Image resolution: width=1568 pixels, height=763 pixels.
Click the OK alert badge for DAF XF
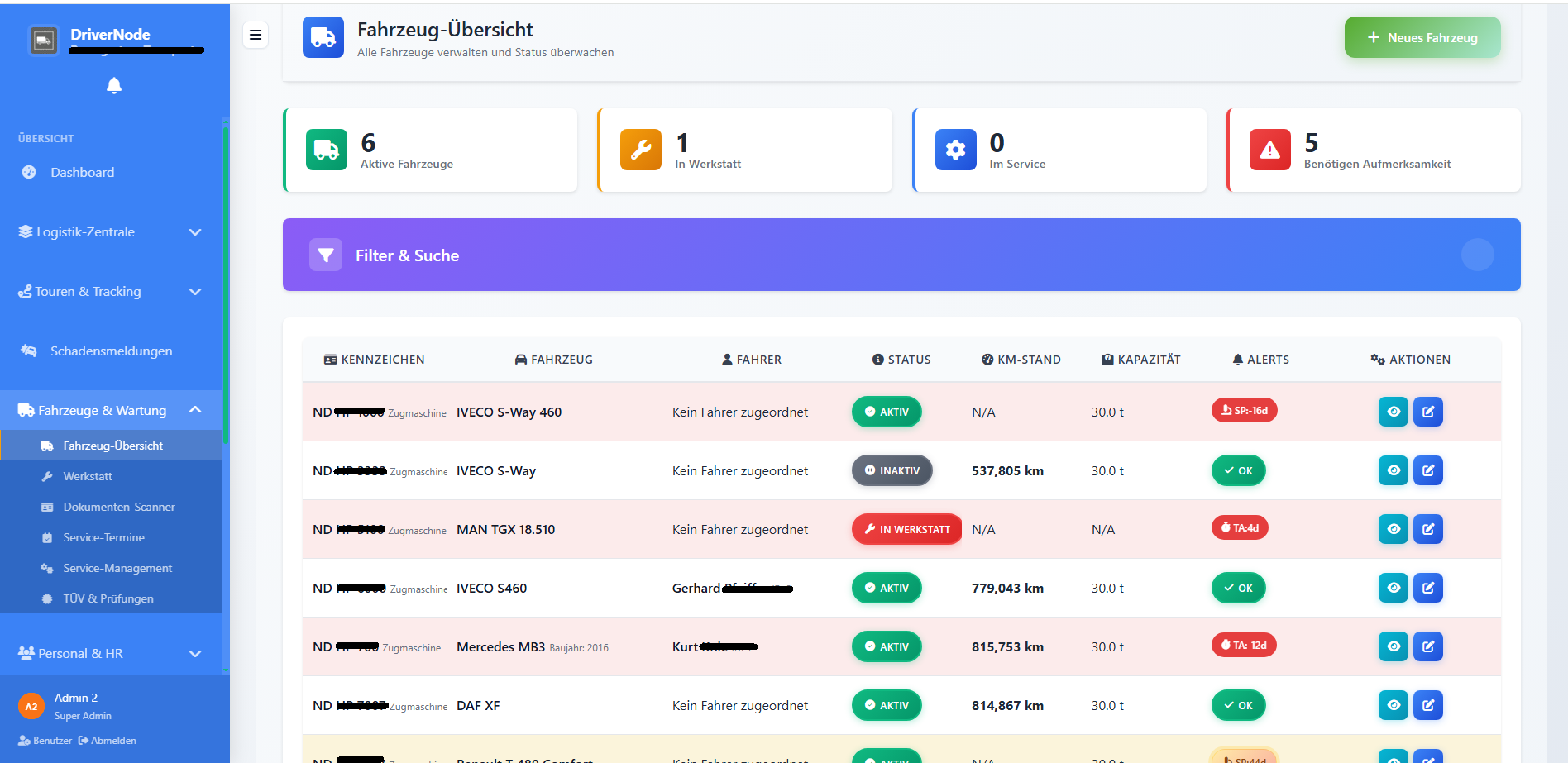point(1238,705)
